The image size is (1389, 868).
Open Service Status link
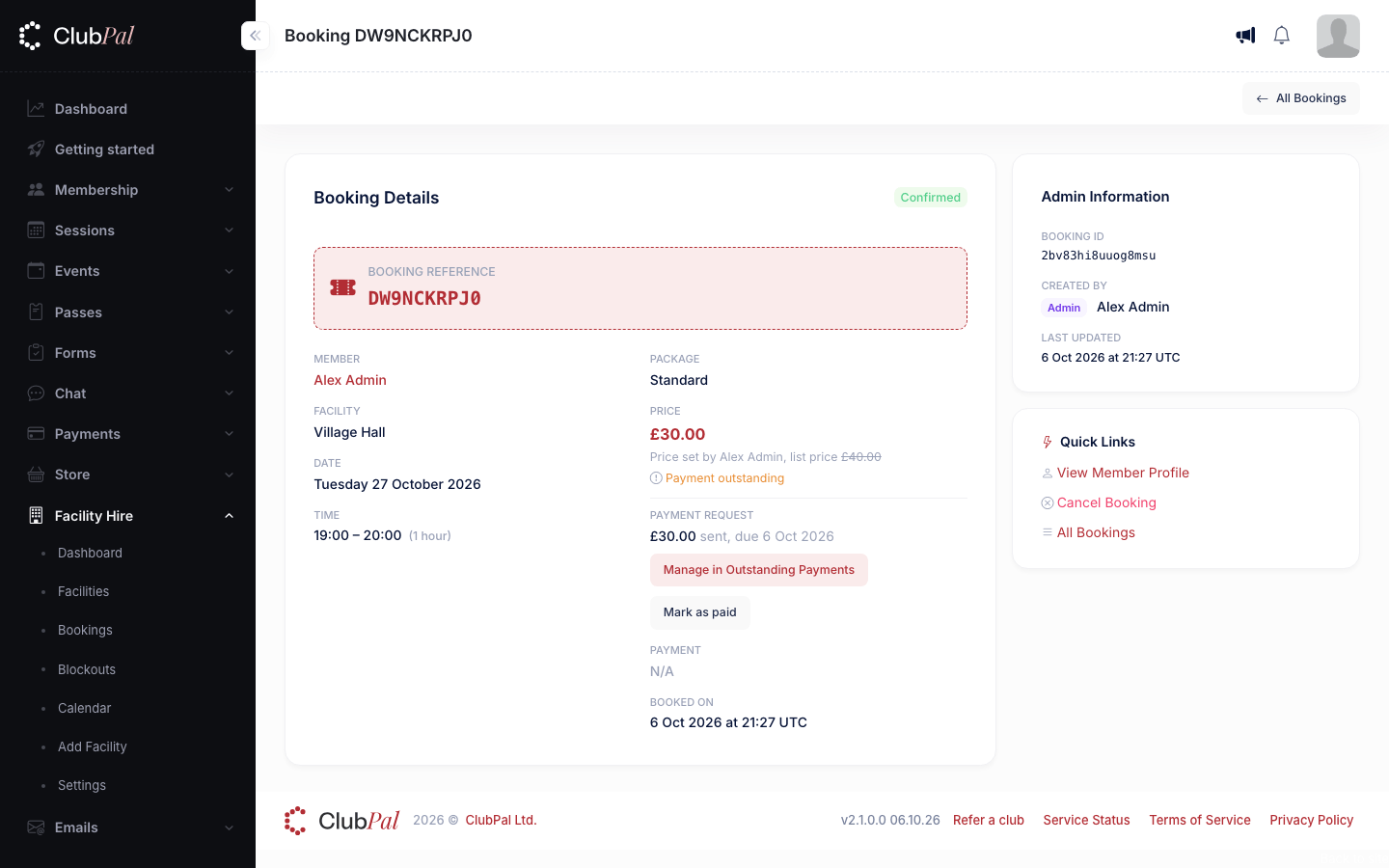(1086, 820)
